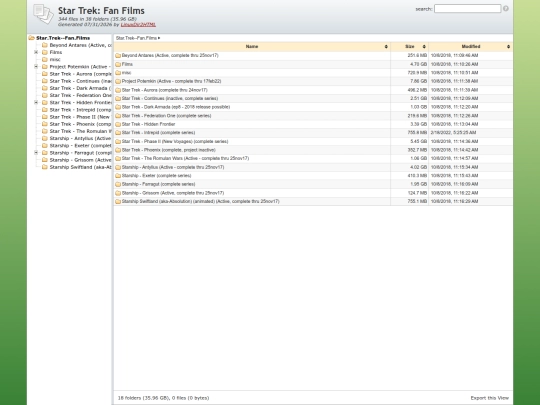Open misc folder in file list
Screen dimensions: 540x405
(x=126, y=73)
